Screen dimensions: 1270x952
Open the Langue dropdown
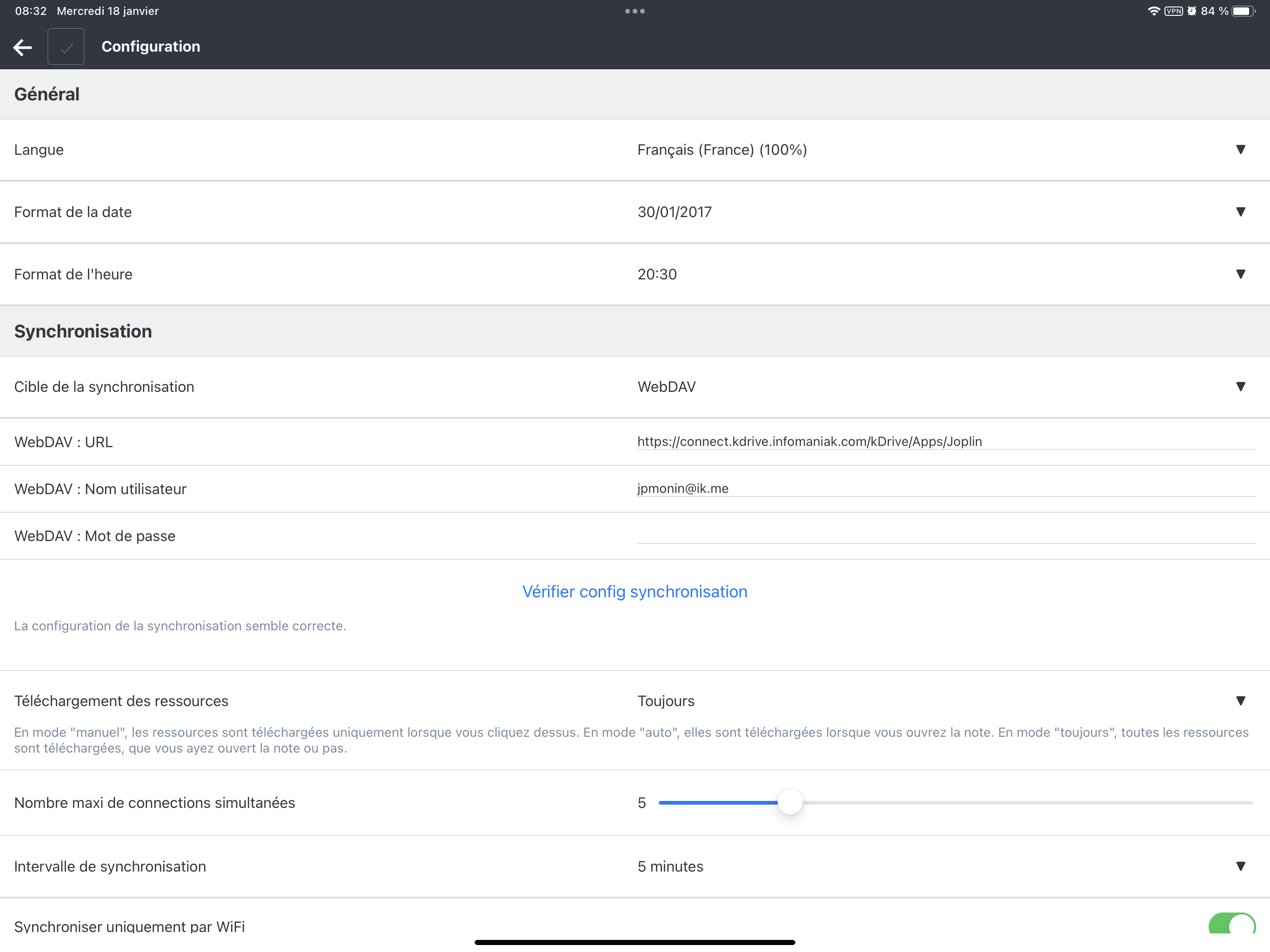pyautogui.click(x=1240, y=150)
